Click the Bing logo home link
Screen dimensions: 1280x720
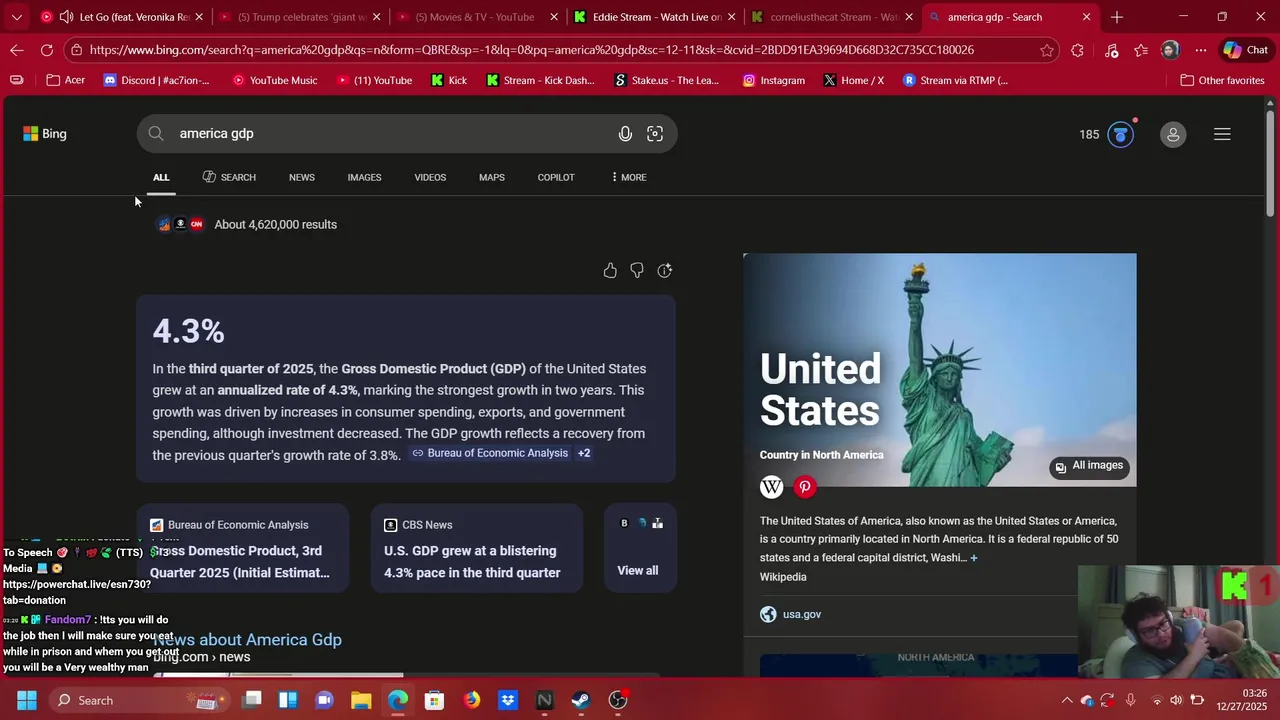tap(45, 134)
